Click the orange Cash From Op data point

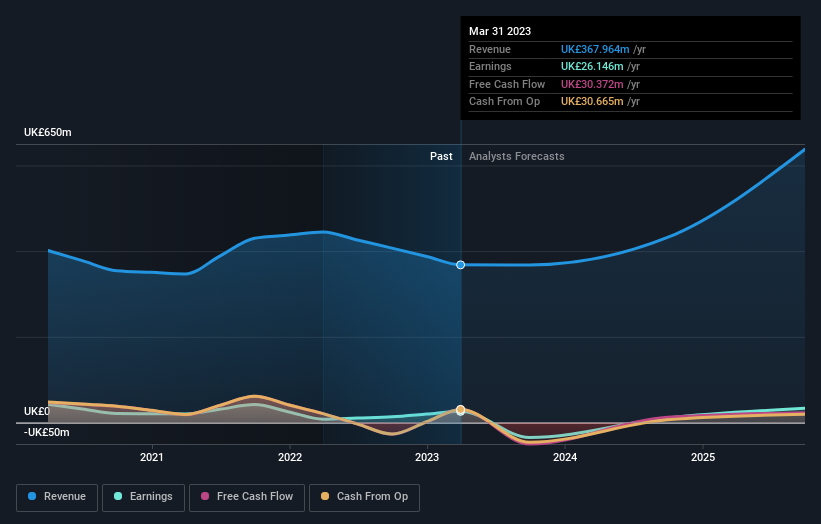(x=460, y=409)
